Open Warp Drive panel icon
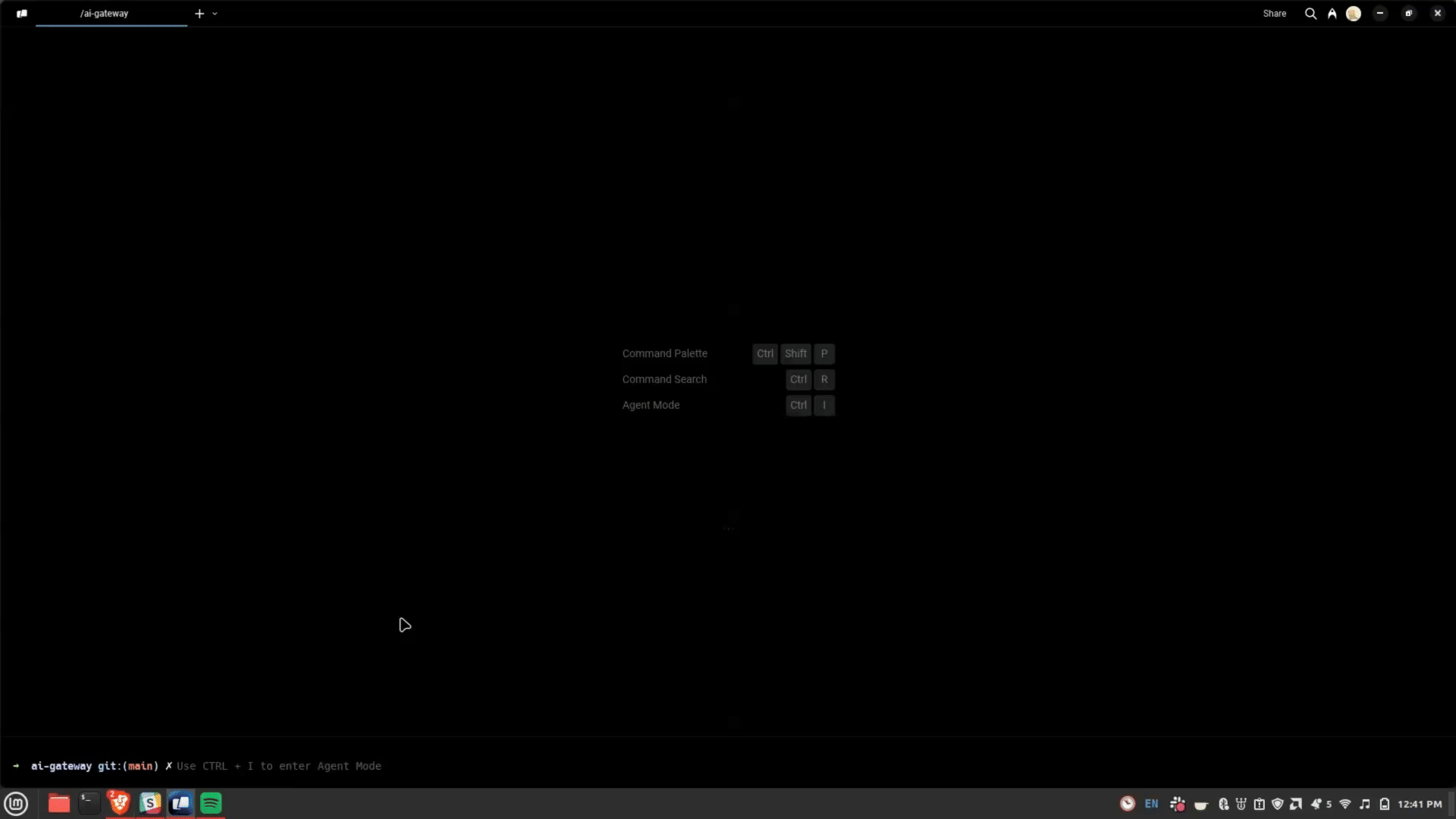 [x=22, y=14]
